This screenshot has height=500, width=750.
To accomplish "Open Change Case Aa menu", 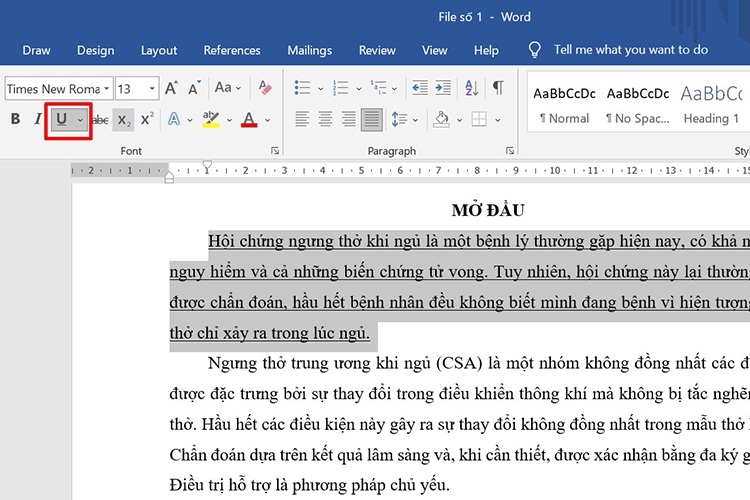I will tap(228, 88).
